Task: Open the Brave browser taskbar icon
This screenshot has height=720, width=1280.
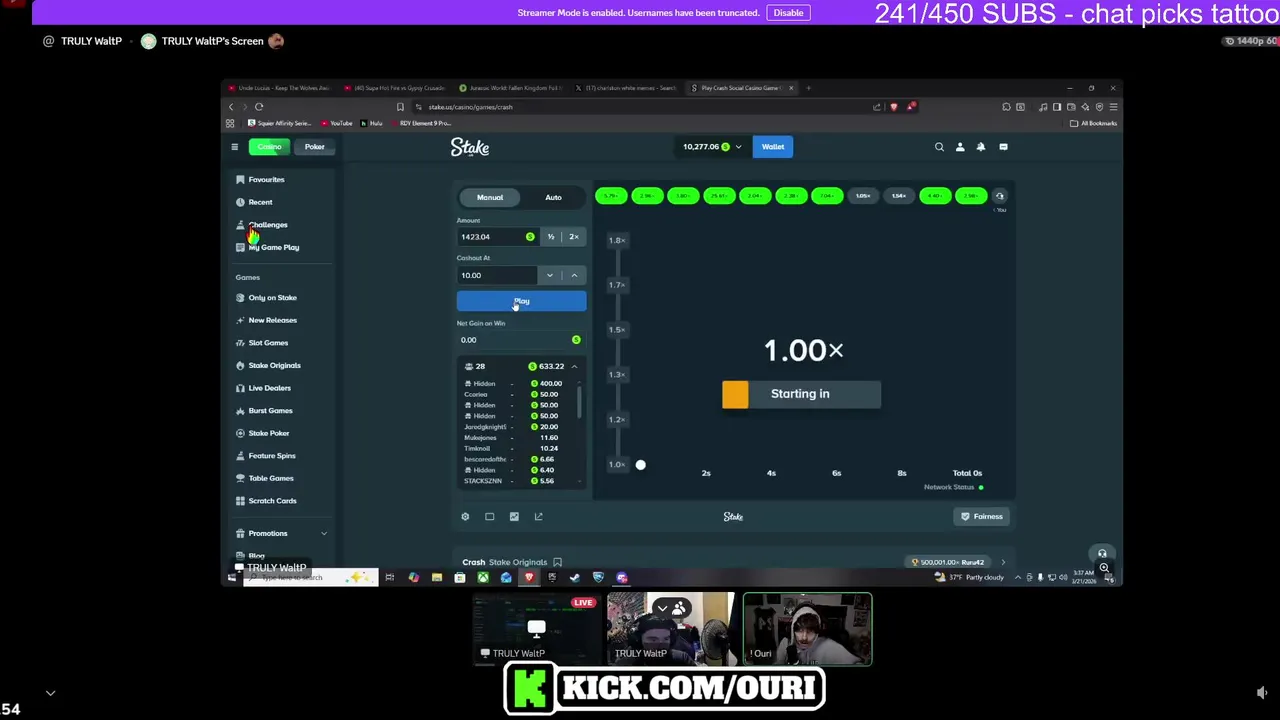Action: 529,577
